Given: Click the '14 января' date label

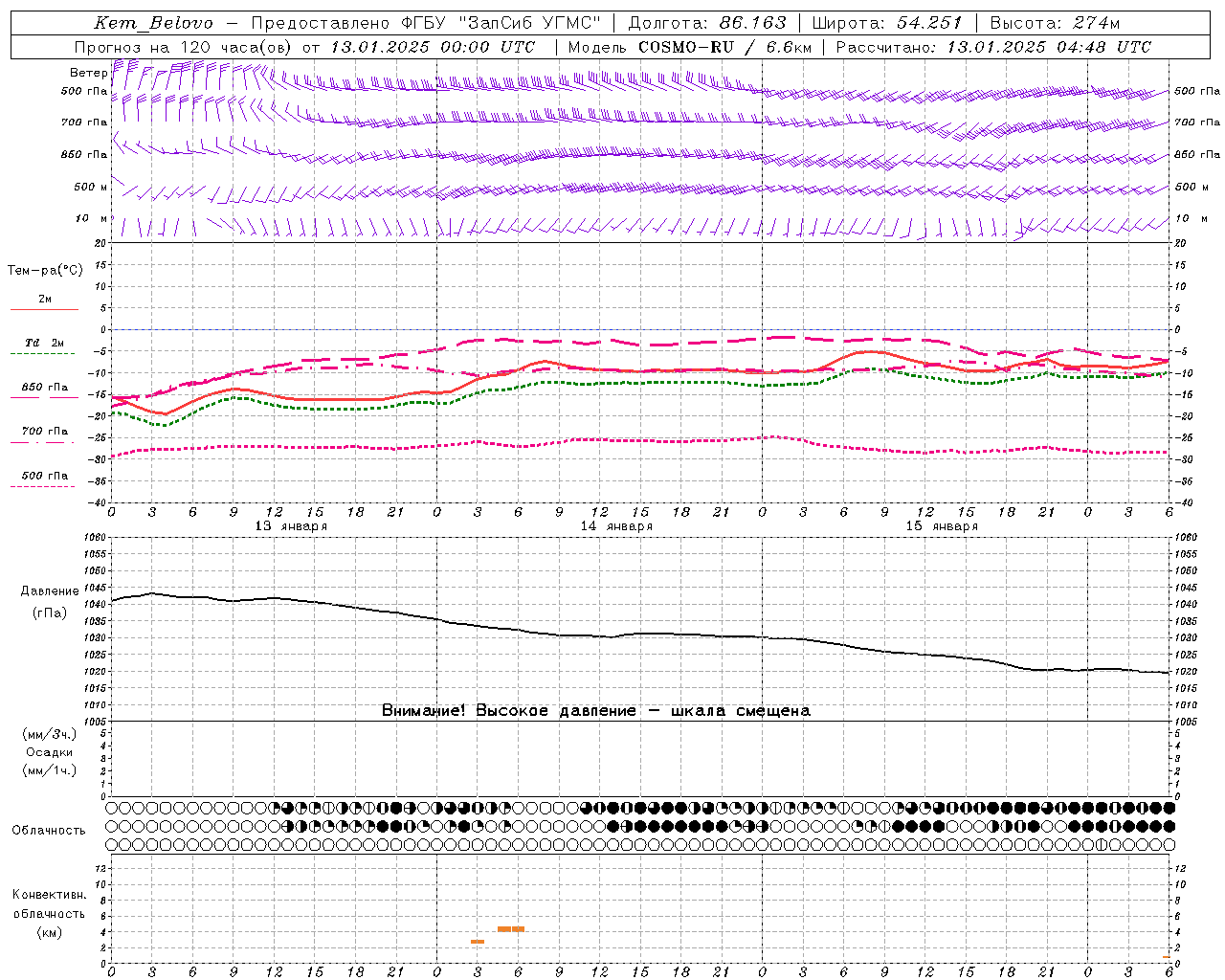Looking at the screenshot, I should [616, 526].
